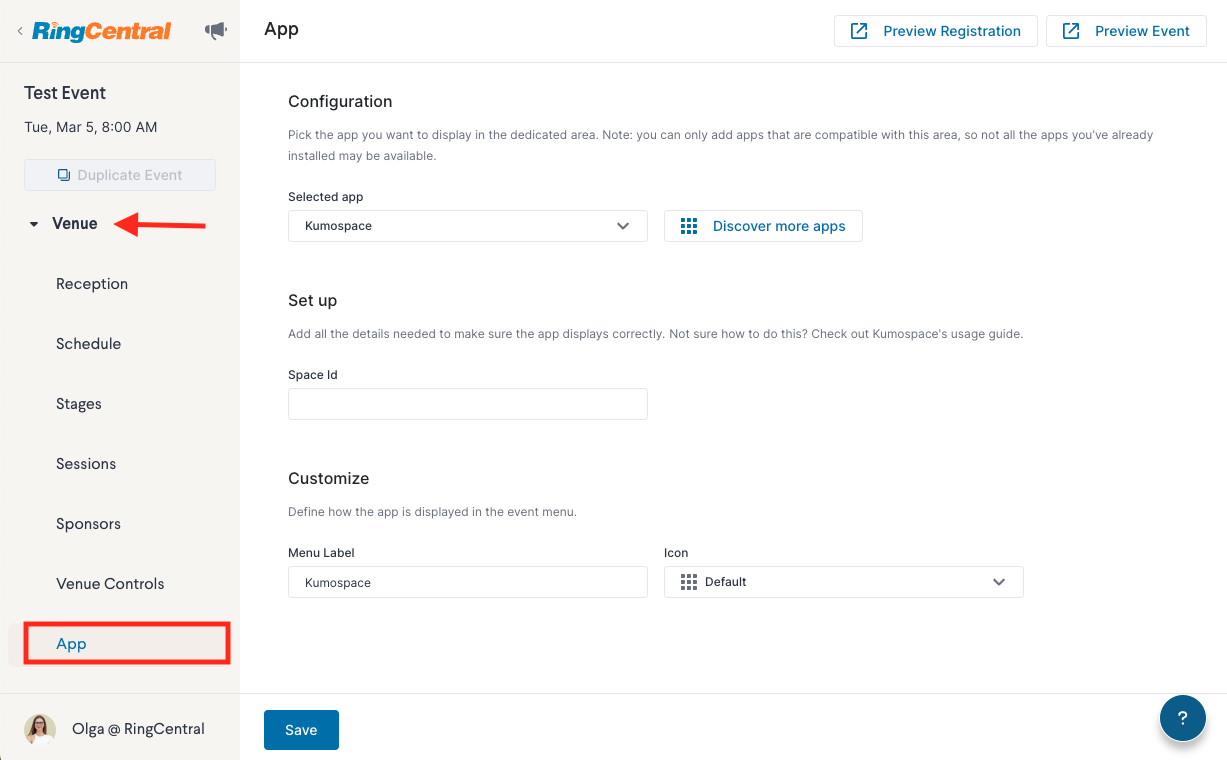This screenshot has width=1227, height=760.
Task: Open the megaphone announcements icon
Action: (x=216, y=31)
